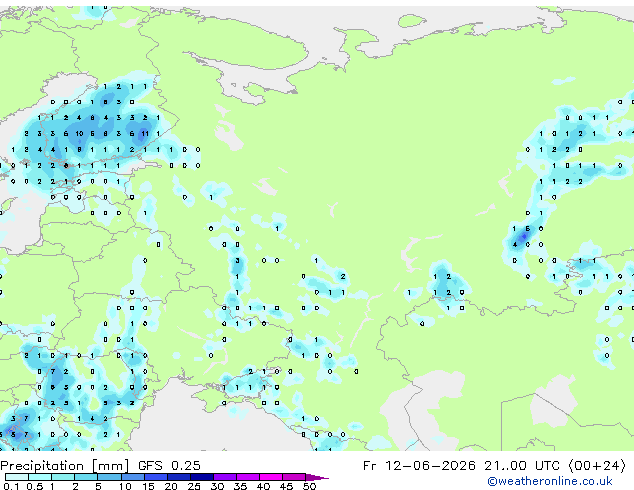Click the 10 mm precipitation value on map
The width and height of the screenshot is (634, 490).
(79, 133)
